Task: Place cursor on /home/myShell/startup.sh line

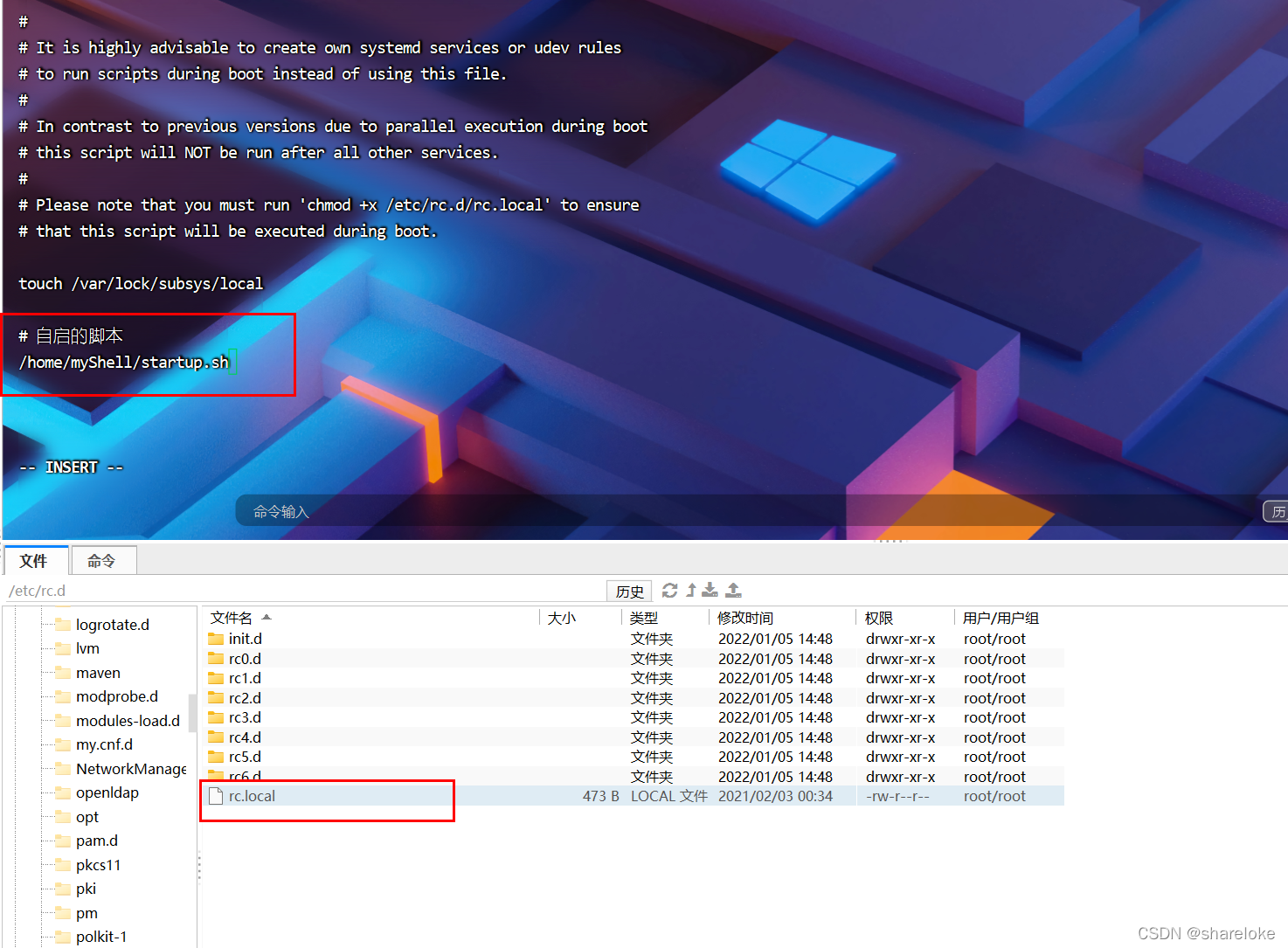Action: (x=123, y=362)
